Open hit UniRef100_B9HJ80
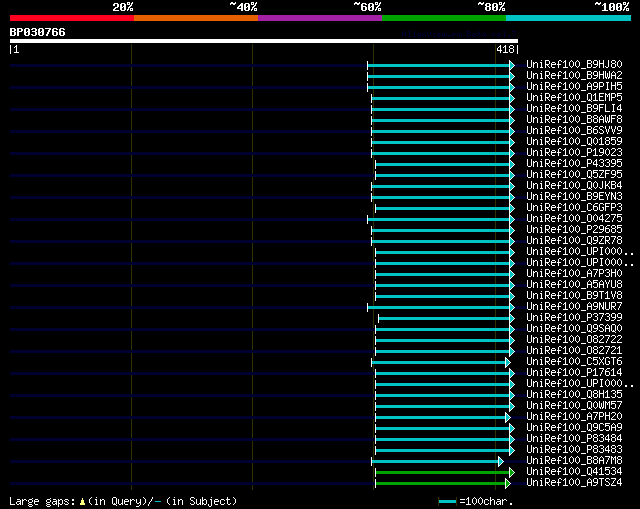 point(574,64)
